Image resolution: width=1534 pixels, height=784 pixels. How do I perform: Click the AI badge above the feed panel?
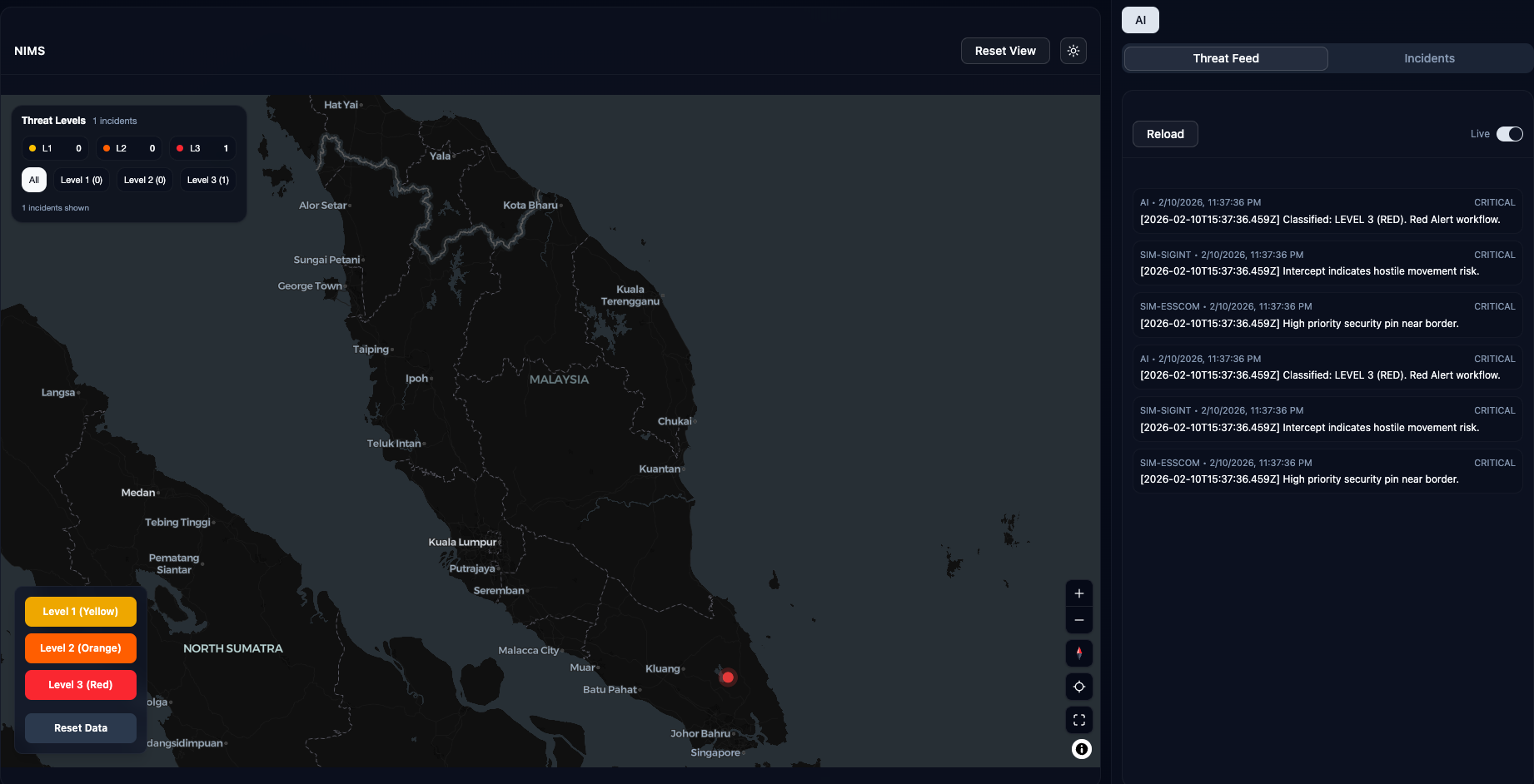[1139, 19]
